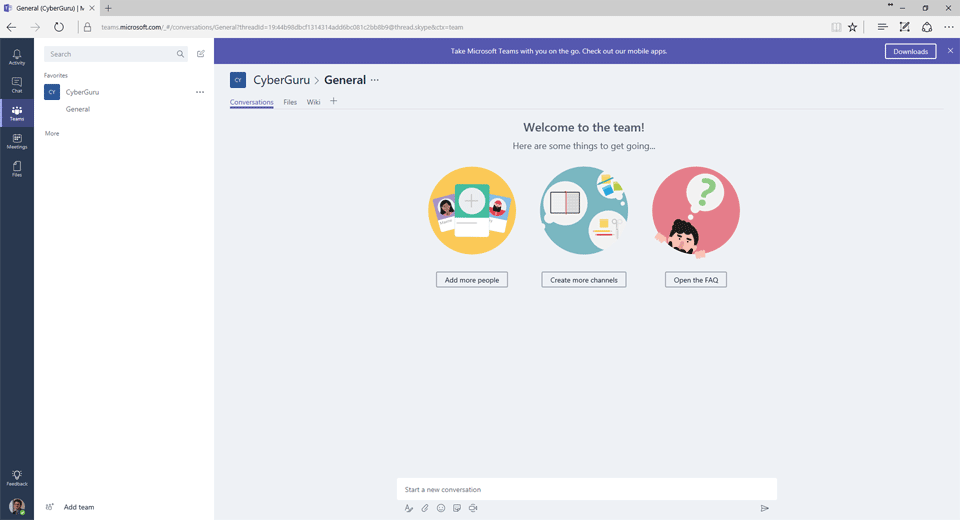Click the browser address bar URL
Image resolution: width=960 pixels, height=520 pixels.
click(282, 27)
